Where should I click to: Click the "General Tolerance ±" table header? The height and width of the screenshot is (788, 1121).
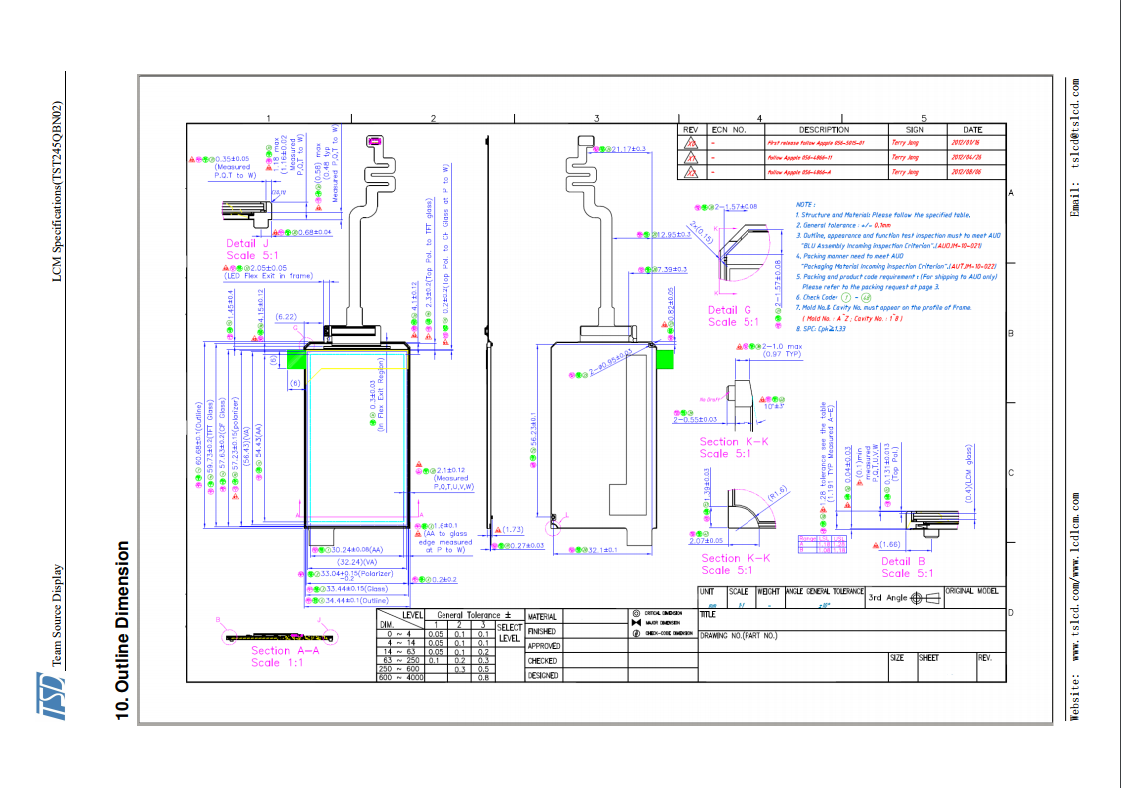coord(475,614)
